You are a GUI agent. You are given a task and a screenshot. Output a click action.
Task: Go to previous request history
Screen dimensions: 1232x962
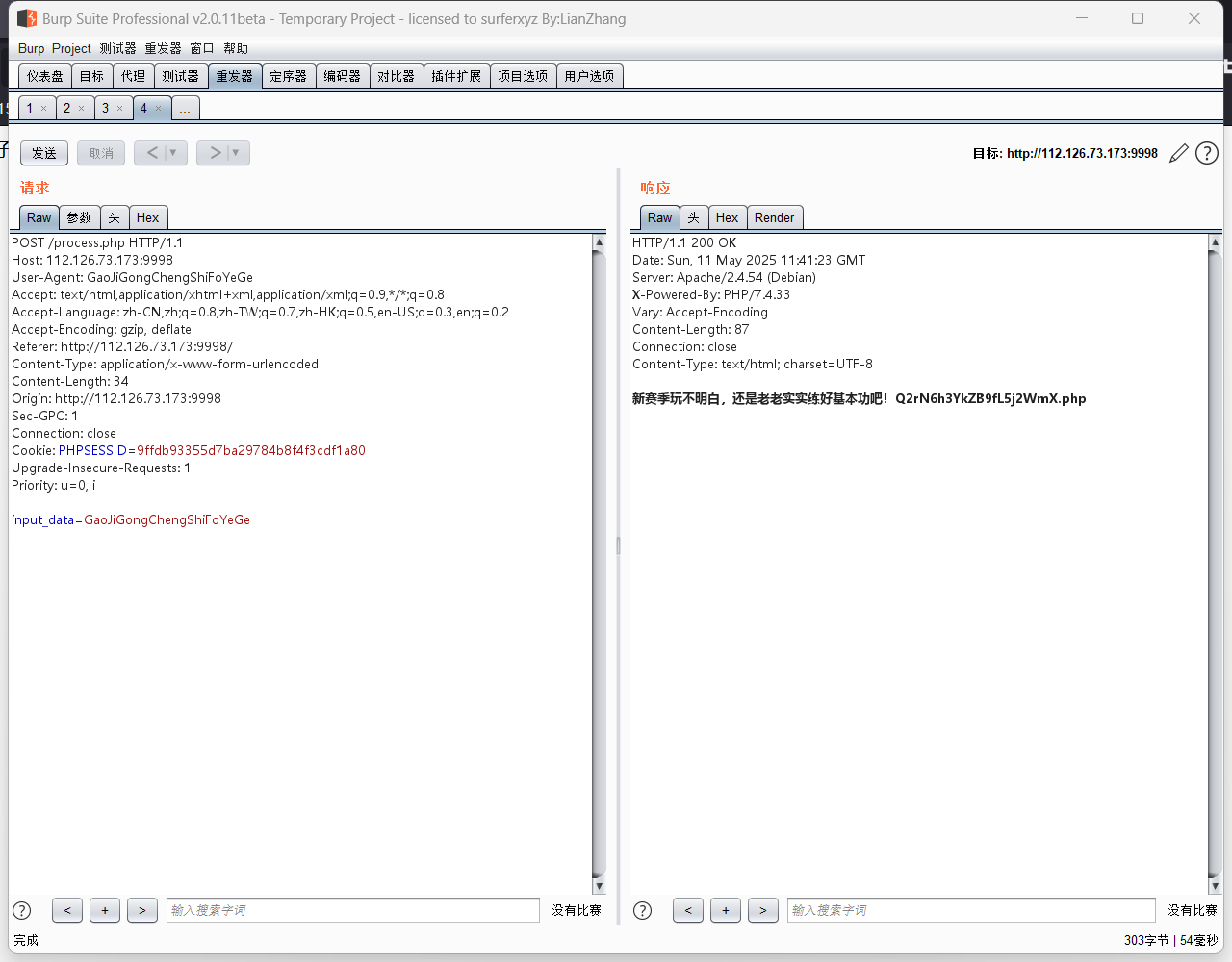151,153
